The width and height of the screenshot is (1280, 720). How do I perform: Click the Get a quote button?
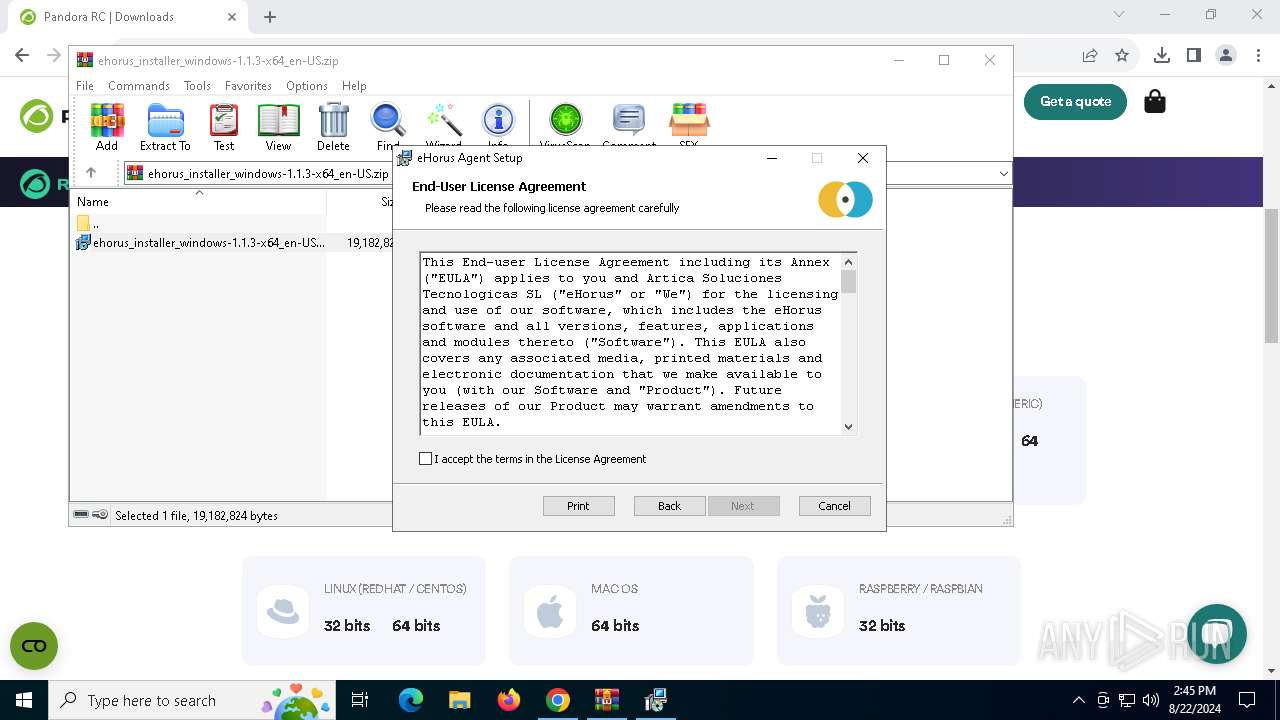pos(1075,101)
